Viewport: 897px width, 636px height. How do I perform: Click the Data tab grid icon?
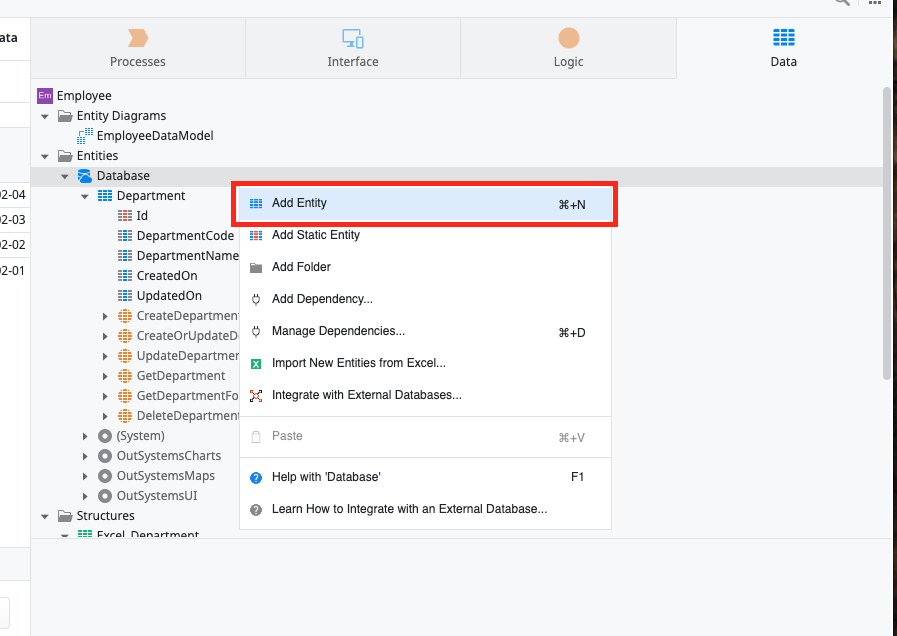pos(784,37)
